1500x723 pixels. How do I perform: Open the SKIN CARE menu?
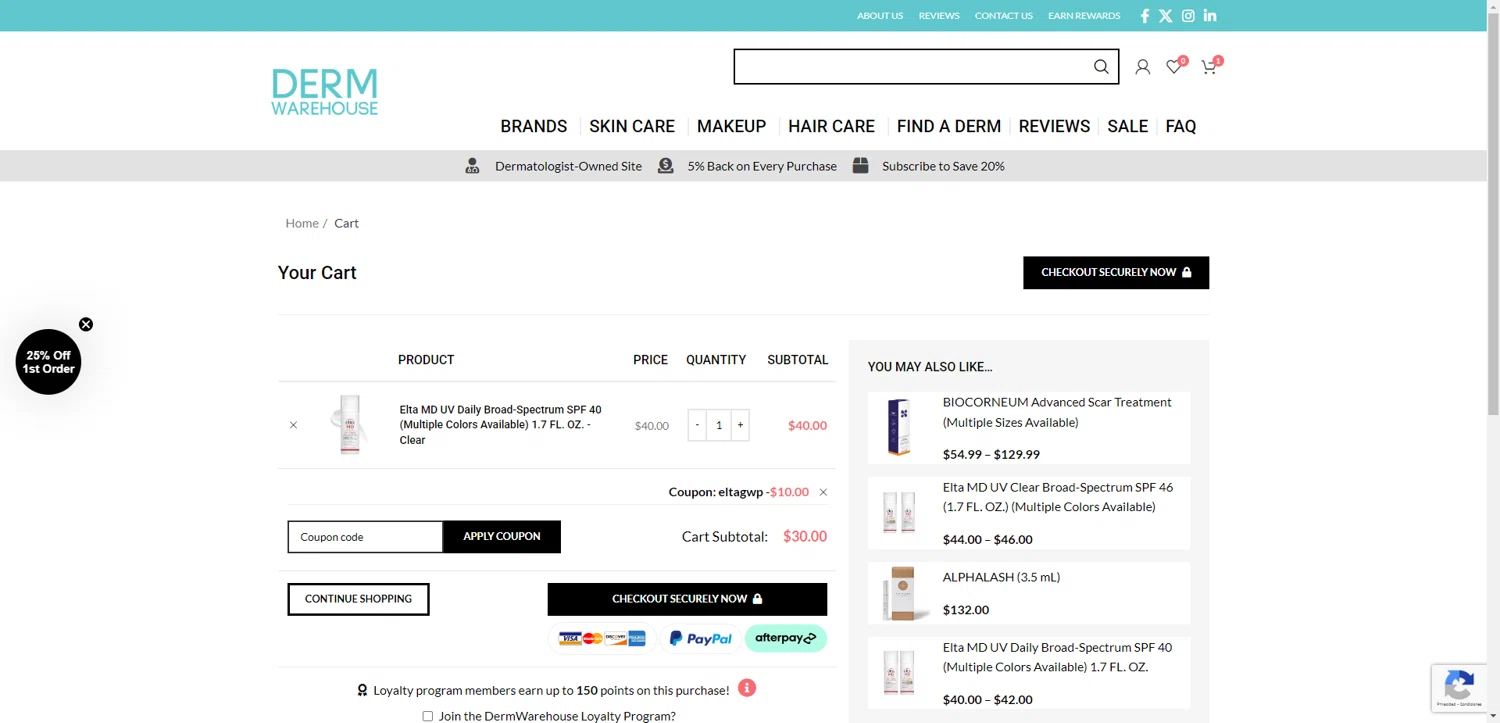point(632,126)
